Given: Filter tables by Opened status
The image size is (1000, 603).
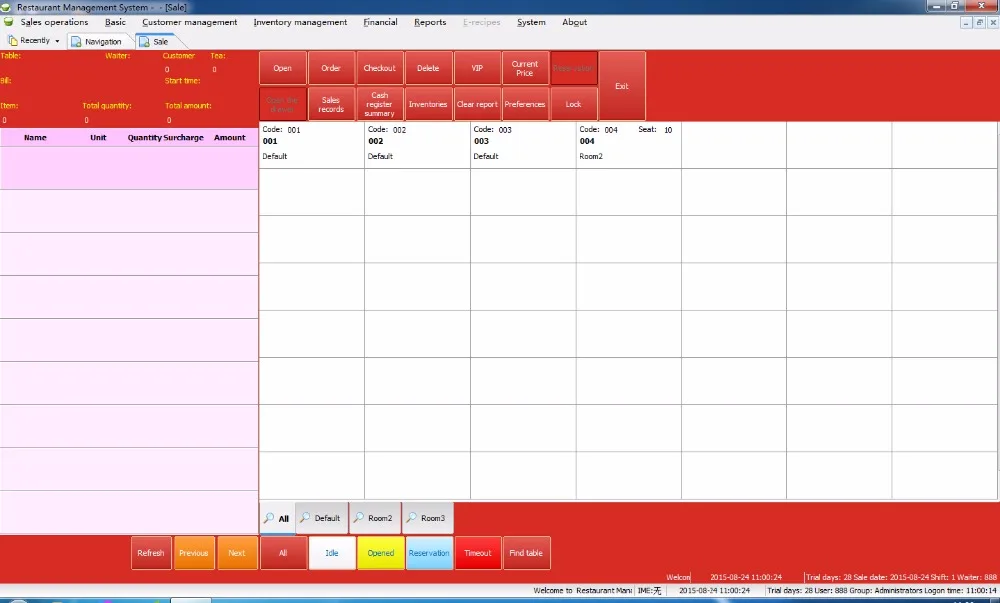Looking at the screenshot, I should tap(381, 553).
